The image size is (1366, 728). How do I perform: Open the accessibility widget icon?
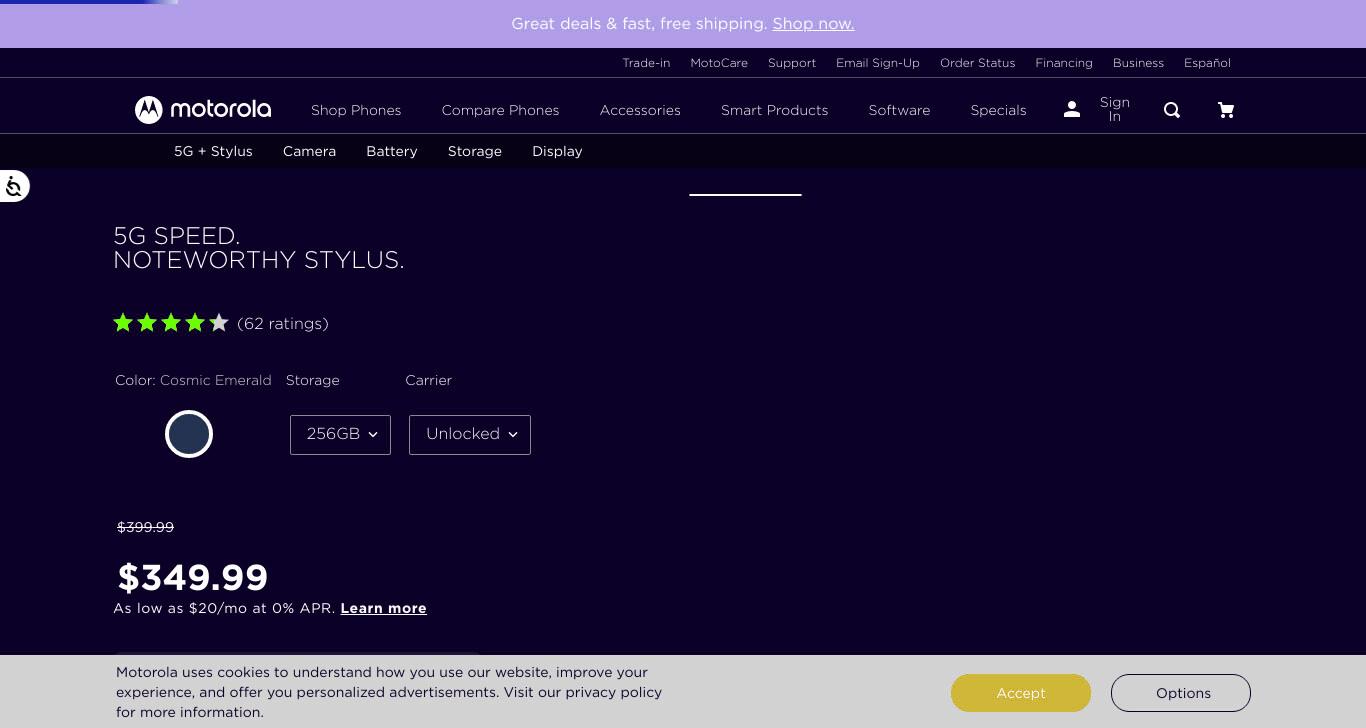click(14, 186)
